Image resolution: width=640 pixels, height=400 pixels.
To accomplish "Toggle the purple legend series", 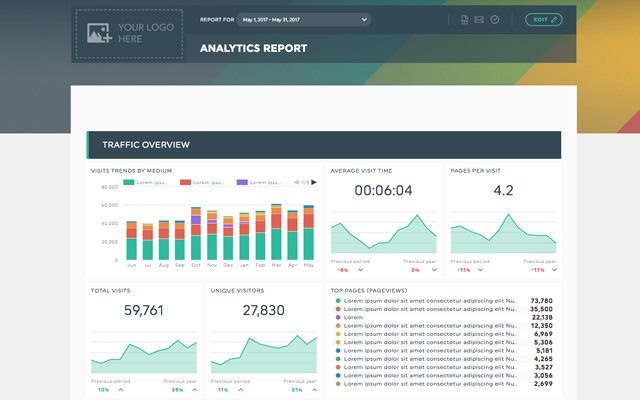I will (259, 182).
